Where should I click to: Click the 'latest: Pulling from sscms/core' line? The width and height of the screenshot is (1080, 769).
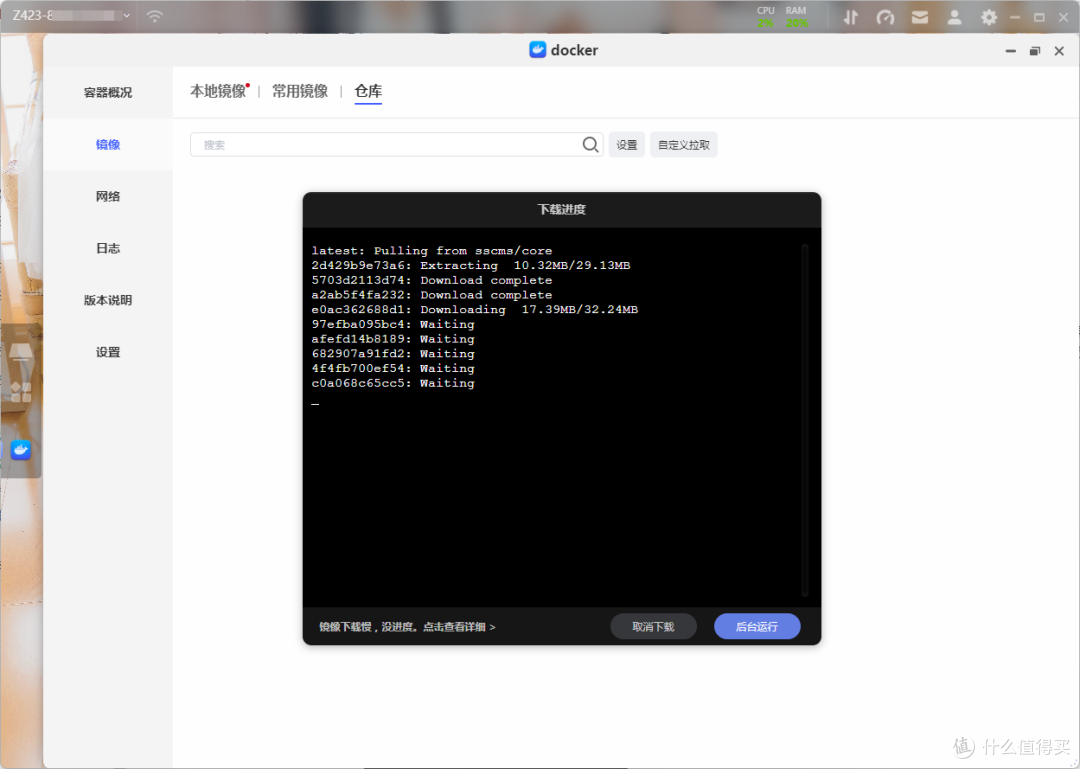431,251
